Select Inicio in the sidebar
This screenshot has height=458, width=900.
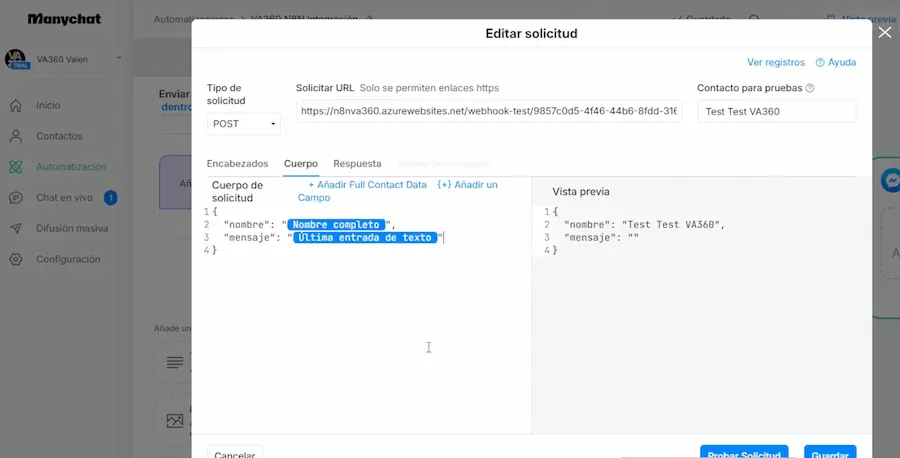[x=48, y=106]
